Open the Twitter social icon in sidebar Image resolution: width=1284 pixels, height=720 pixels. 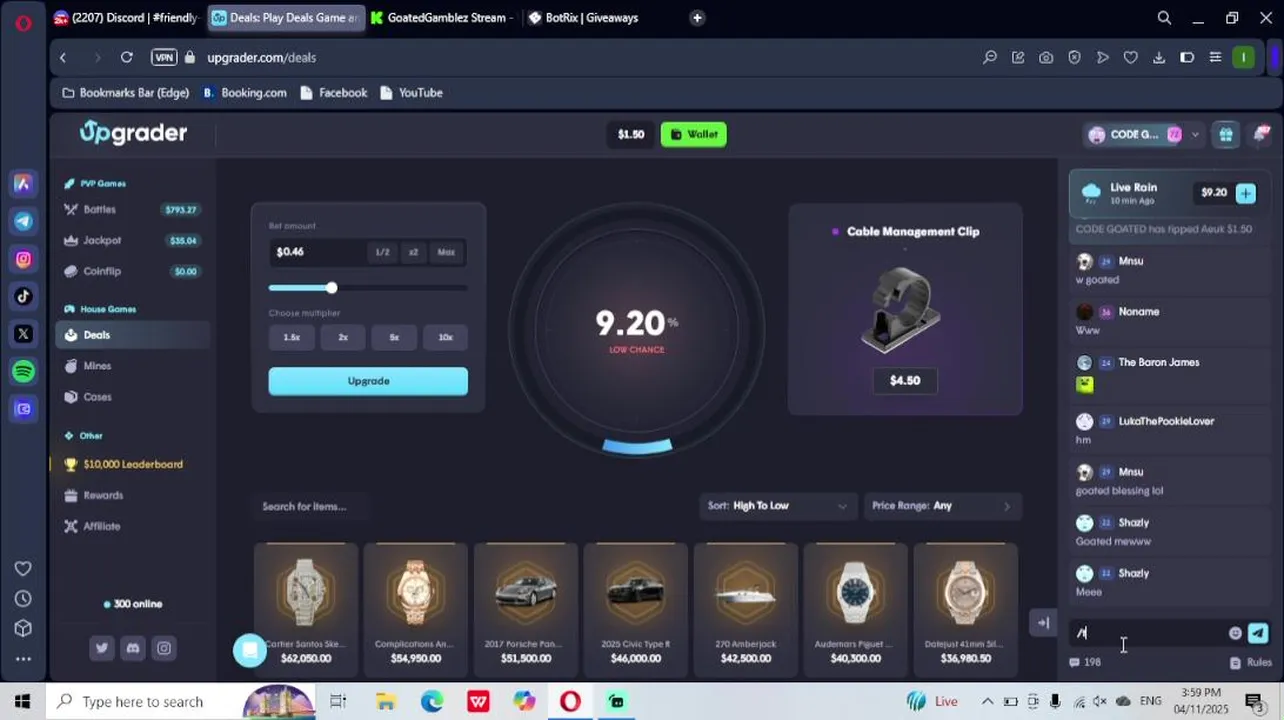(101, 648)
